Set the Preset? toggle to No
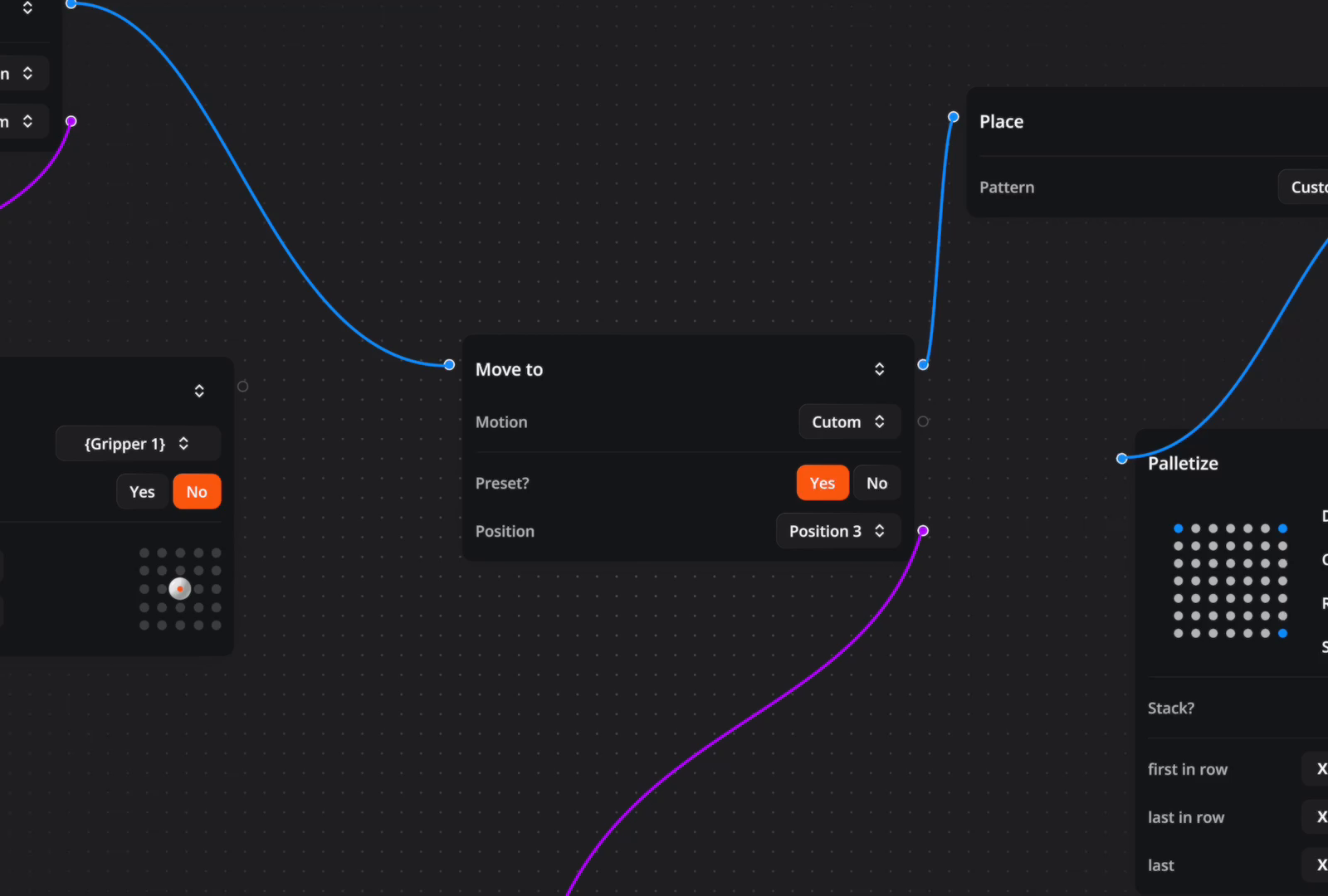 [876, 483]
